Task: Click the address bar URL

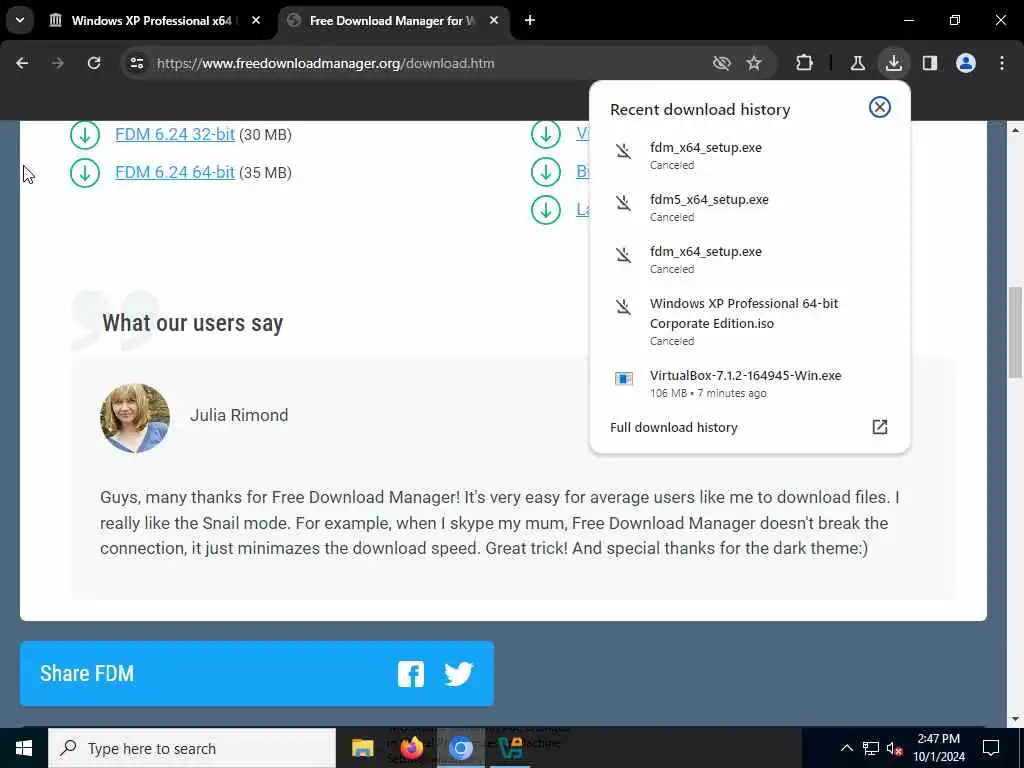Action: [x=325, y=63]
